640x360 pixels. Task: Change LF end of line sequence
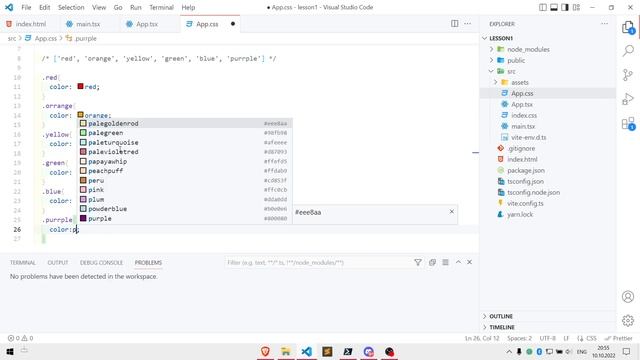coord(566,338)
